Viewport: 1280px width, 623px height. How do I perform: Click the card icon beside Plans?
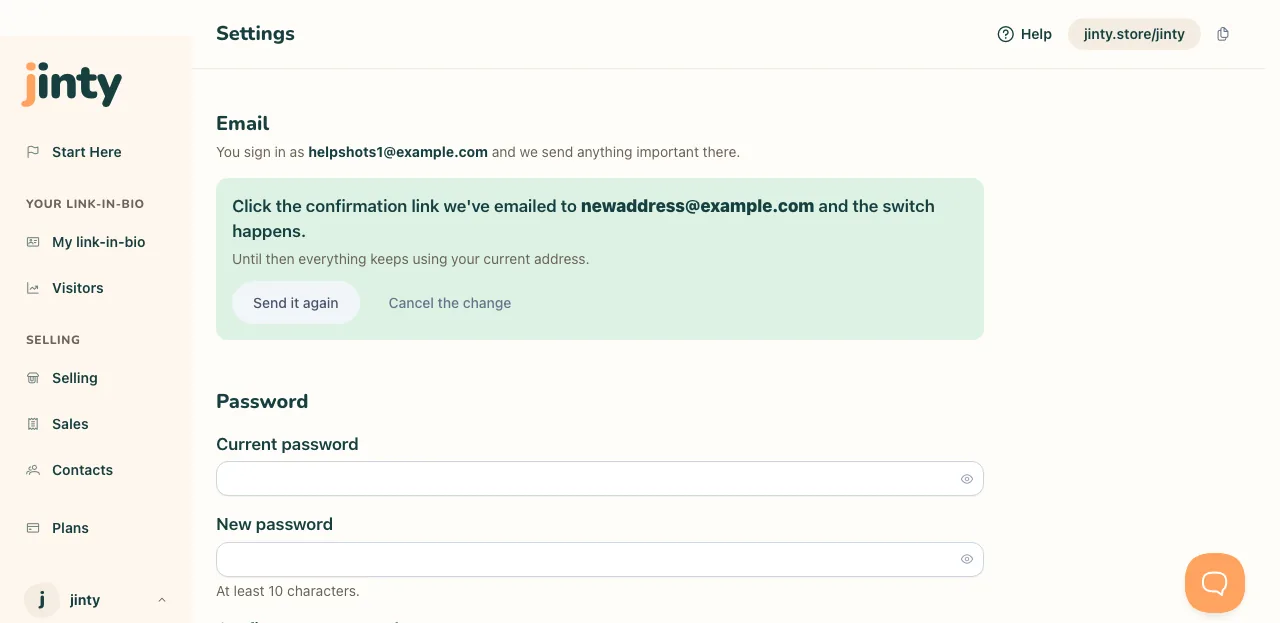33,528
